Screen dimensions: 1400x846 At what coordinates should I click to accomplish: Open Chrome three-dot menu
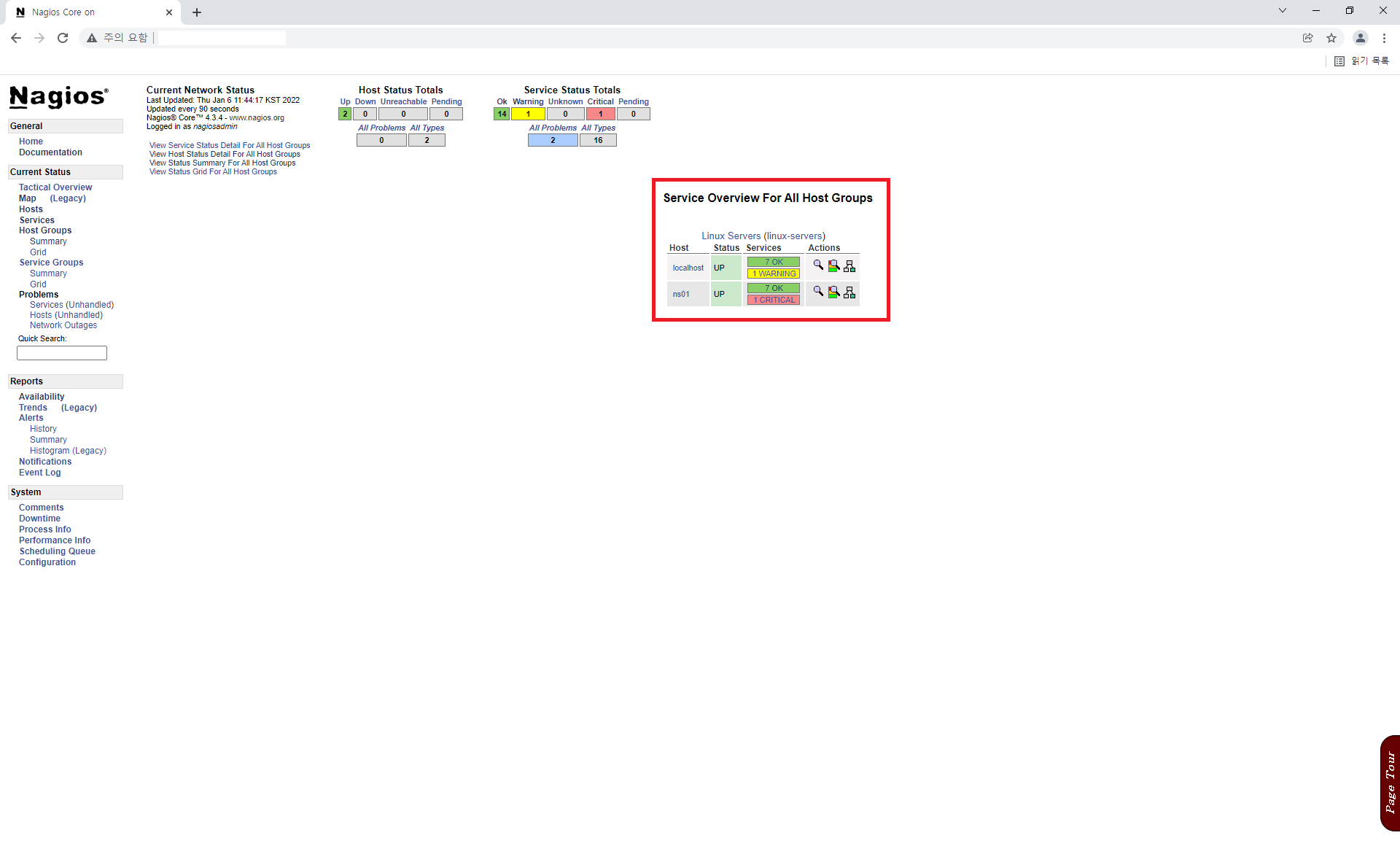pyautogui.click(x=1384, y=38)
